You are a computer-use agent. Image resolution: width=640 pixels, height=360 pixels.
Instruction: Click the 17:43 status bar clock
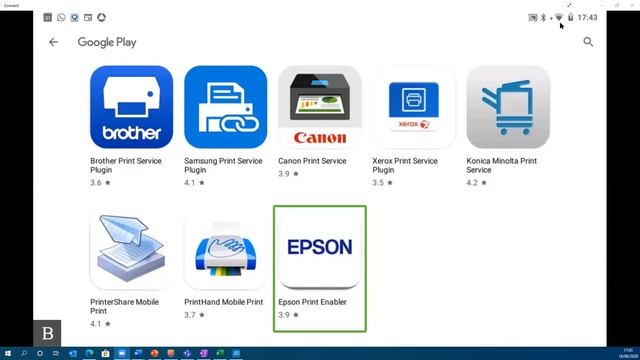pos(587,18)
